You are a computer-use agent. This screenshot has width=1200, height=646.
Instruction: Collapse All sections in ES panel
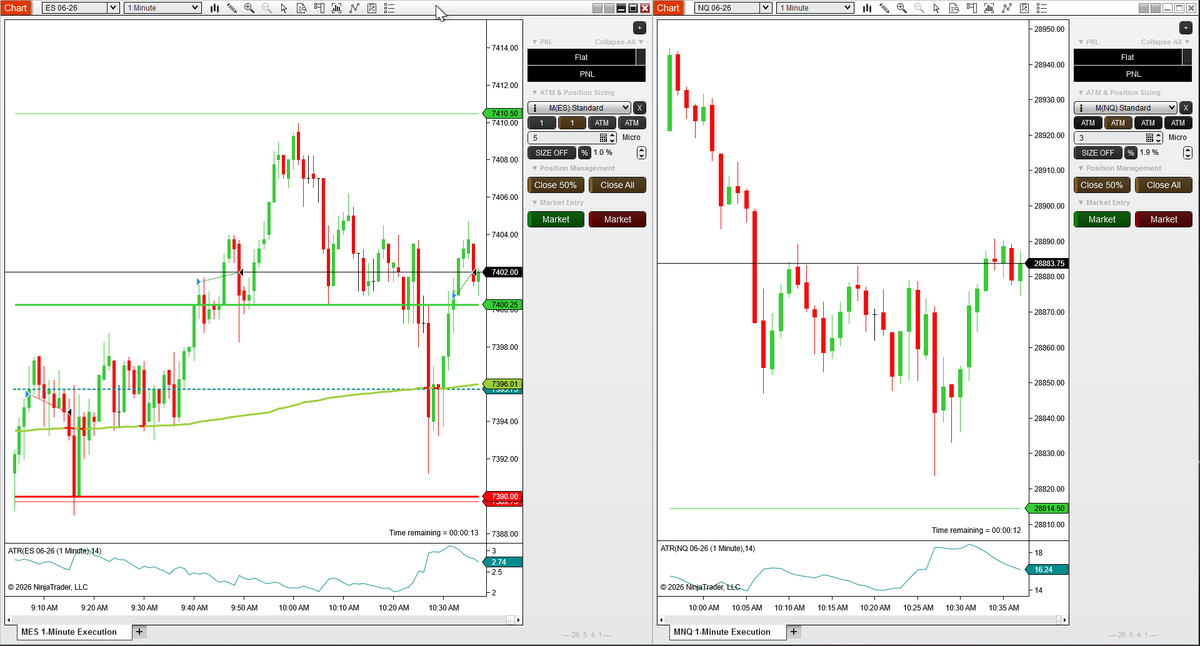tap(620, 42)
